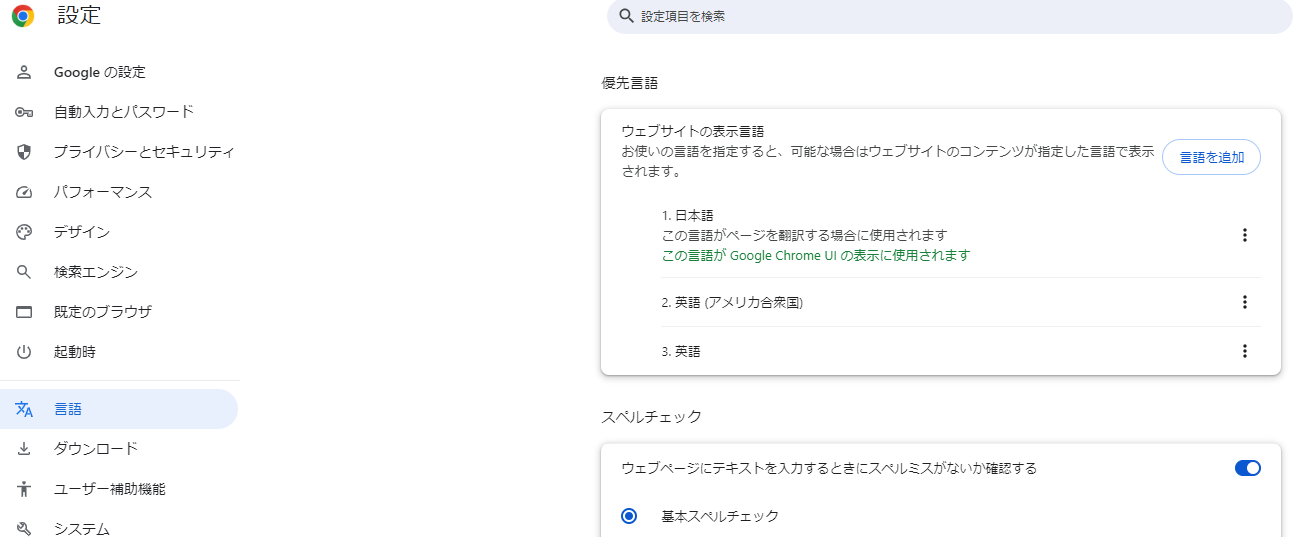Click the download arrow icon for ダウンロード
The image size is (1303, 537).
25,449
